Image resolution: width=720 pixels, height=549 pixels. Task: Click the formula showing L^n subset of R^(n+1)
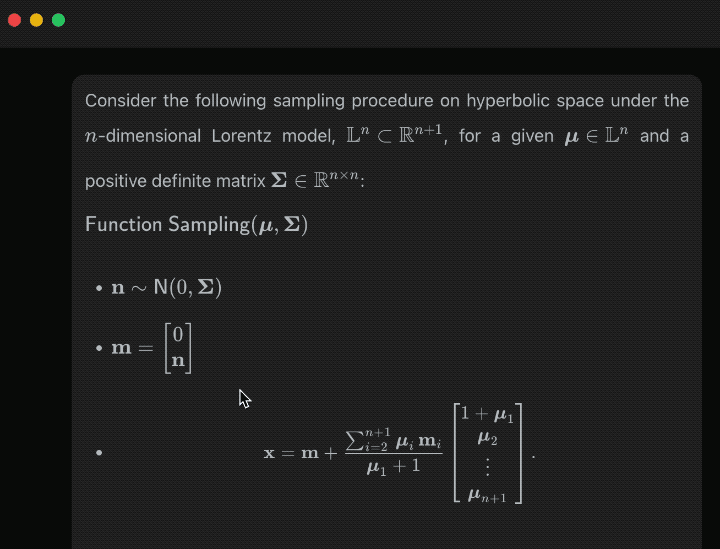(x=397, y=135)
